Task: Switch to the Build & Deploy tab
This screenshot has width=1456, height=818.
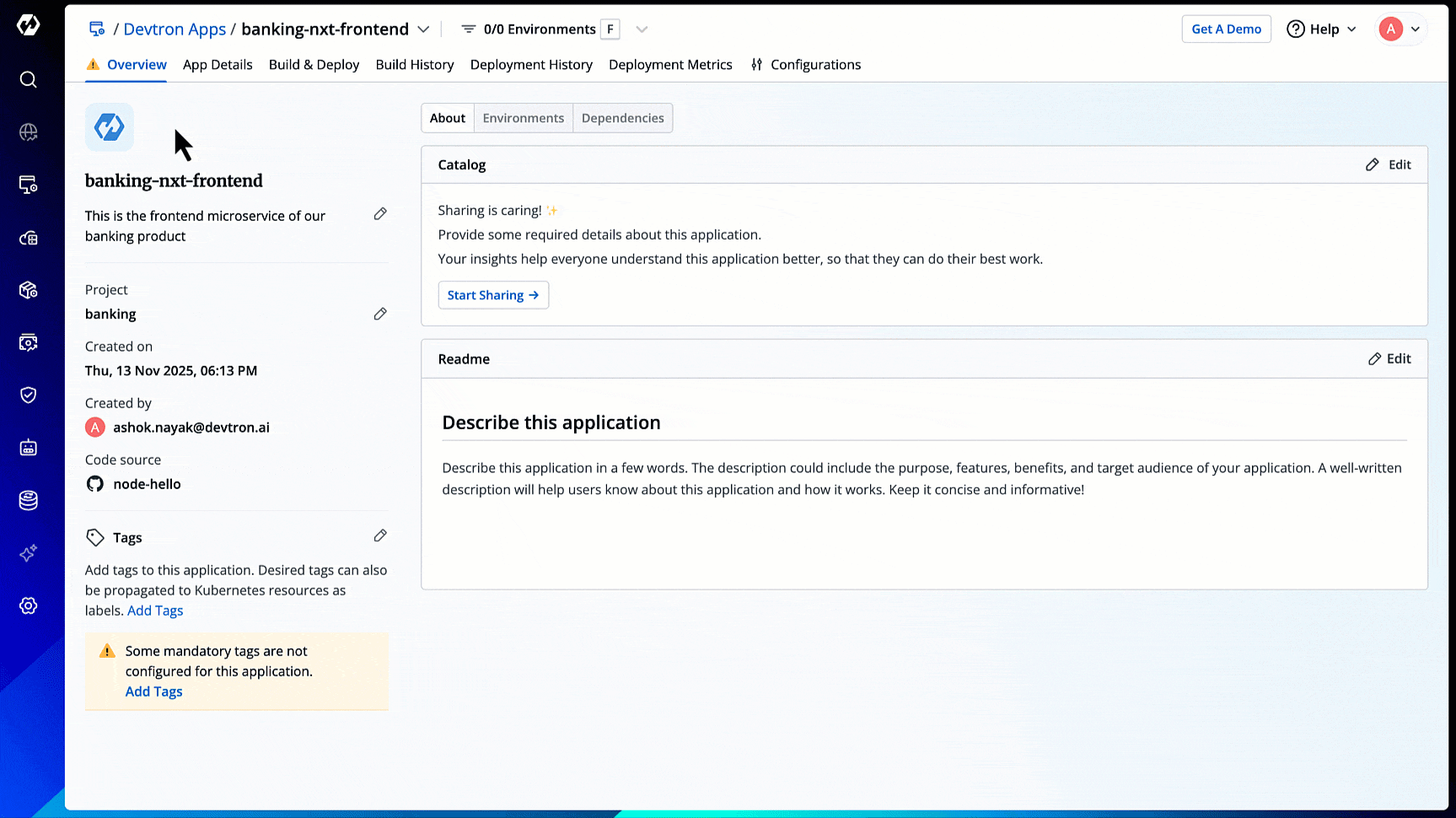Action: 314,65
